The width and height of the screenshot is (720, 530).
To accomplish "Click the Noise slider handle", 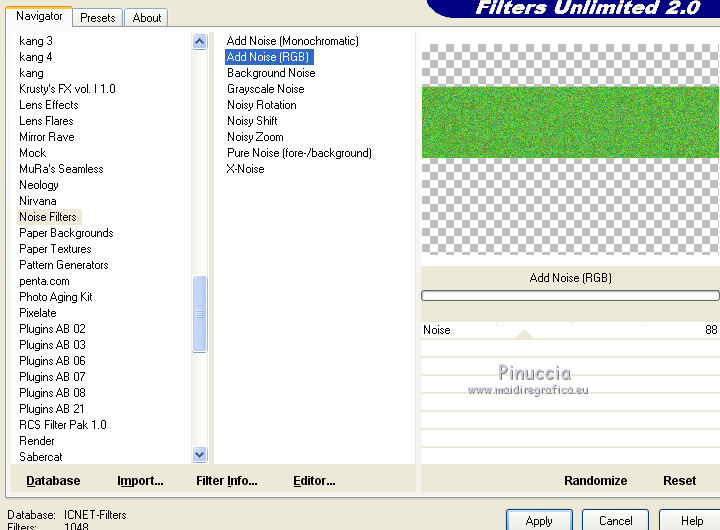I will click(524, 334).
